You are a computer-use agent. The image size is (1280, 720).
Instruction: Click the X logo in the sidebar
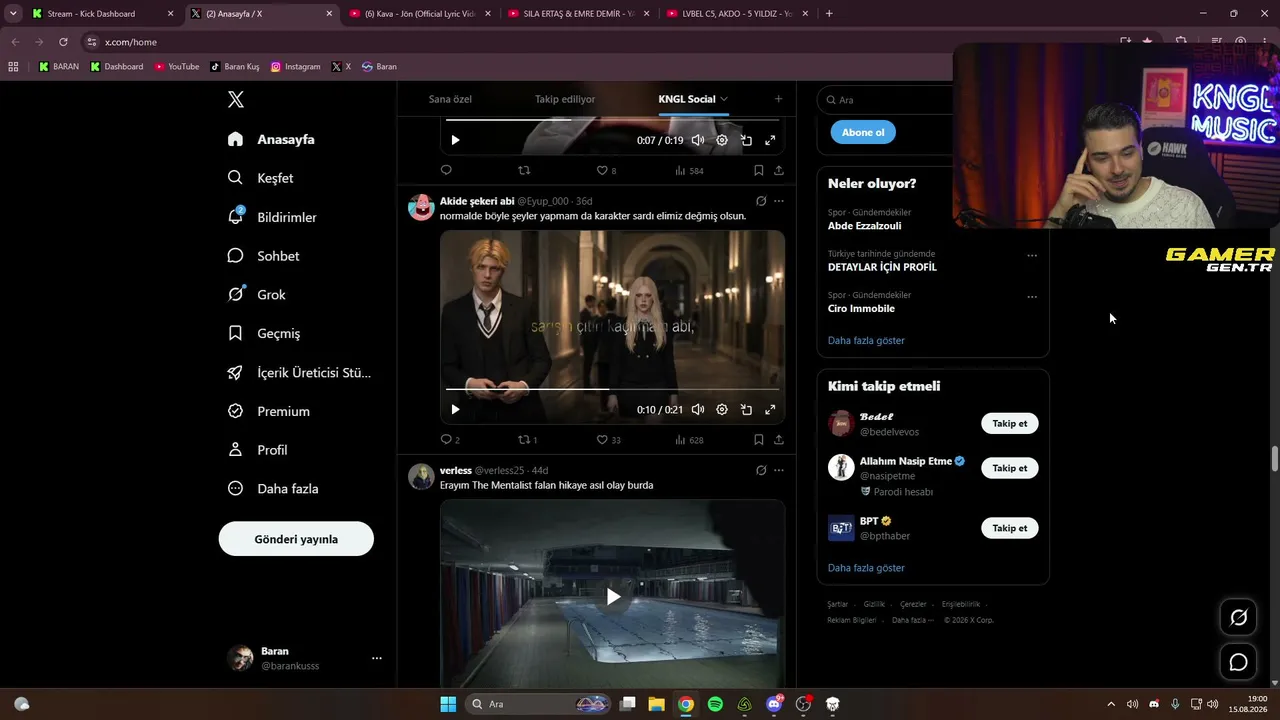click(236, 99)
